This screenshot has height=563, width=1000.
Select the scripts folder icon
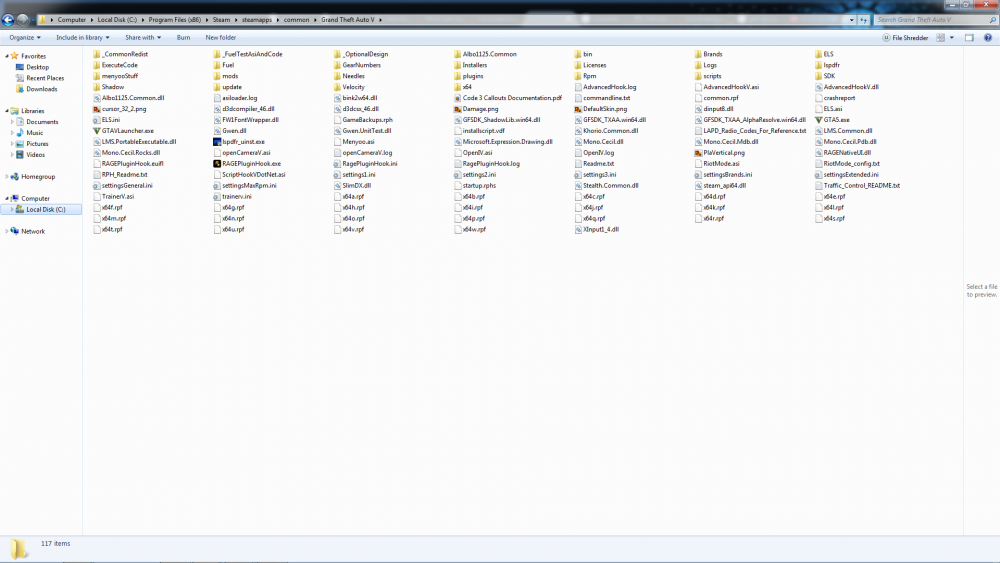pos(698,76)
